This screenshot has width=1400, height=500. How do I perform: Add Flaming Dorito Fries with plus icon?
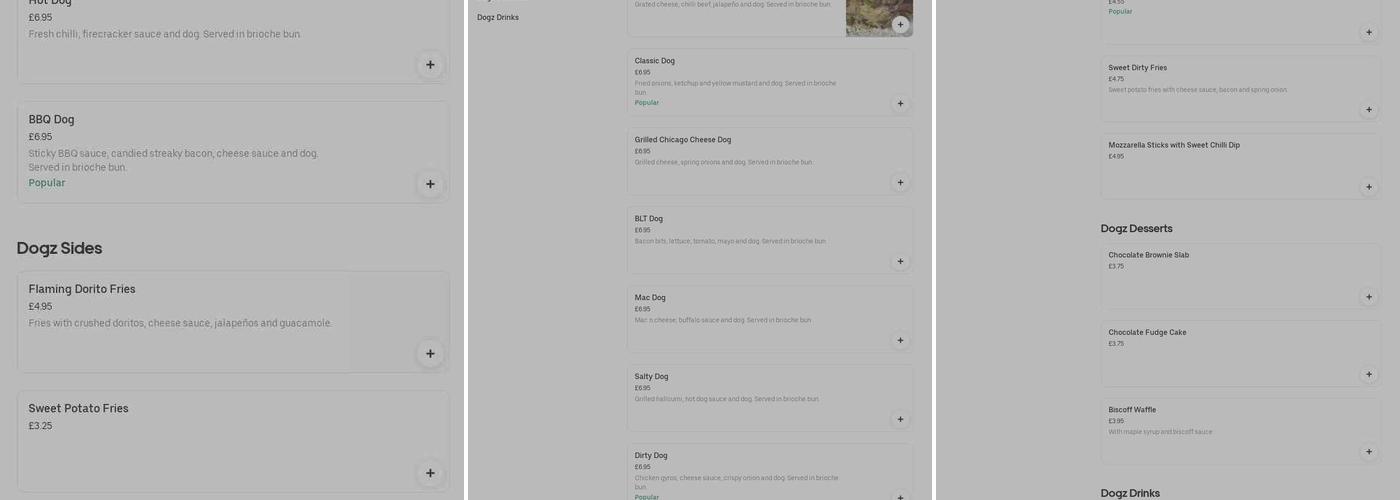[430, 354]
